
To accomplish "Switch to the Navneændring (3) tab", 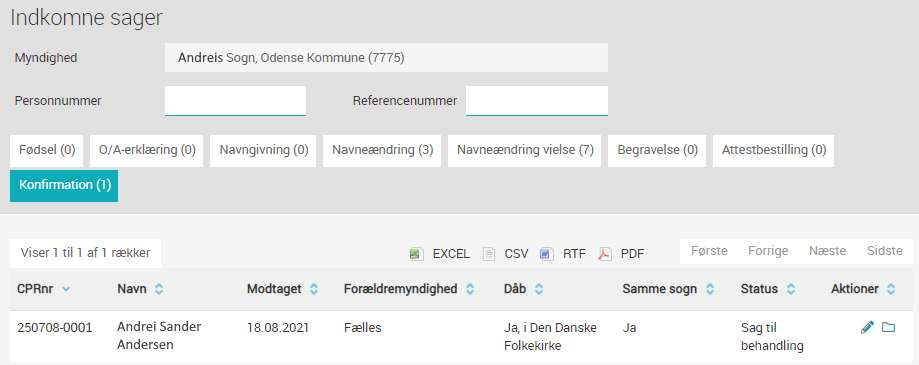I will (382, 151).
